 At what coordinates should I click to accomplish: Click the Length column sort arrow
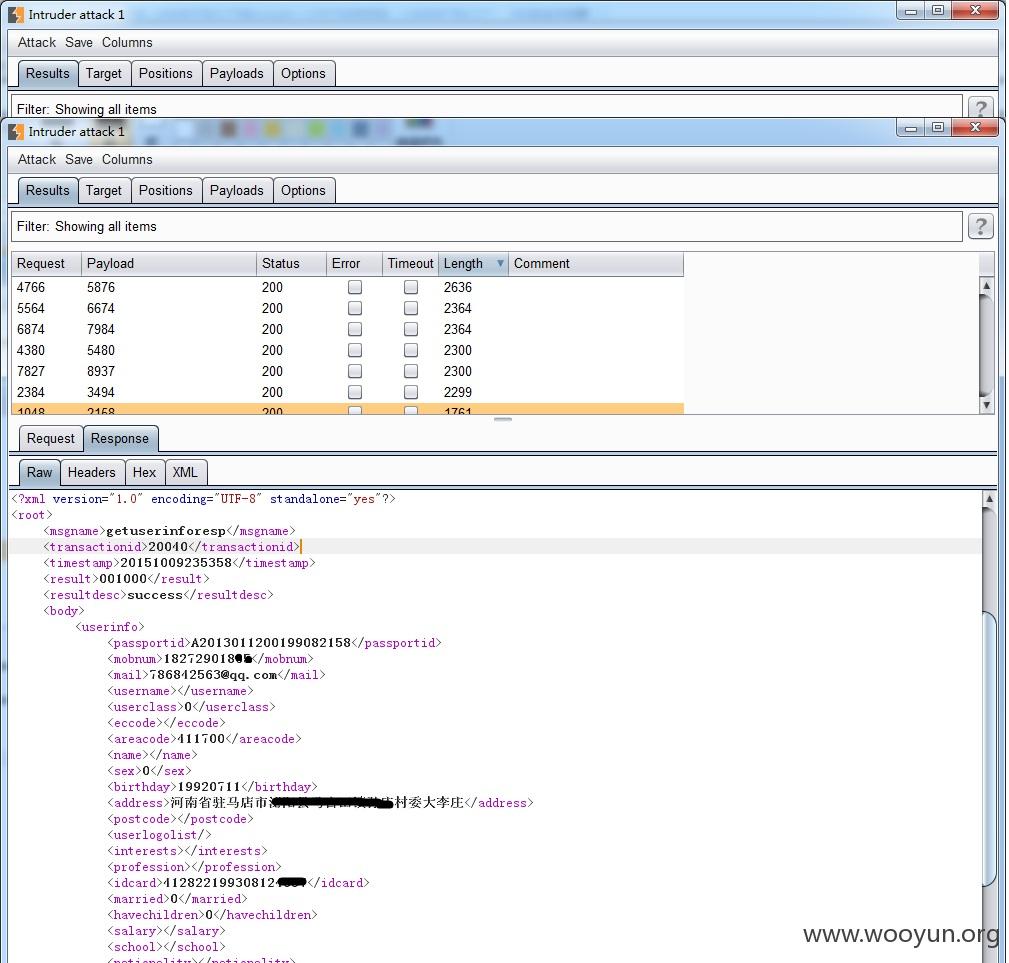coord(500,264)
